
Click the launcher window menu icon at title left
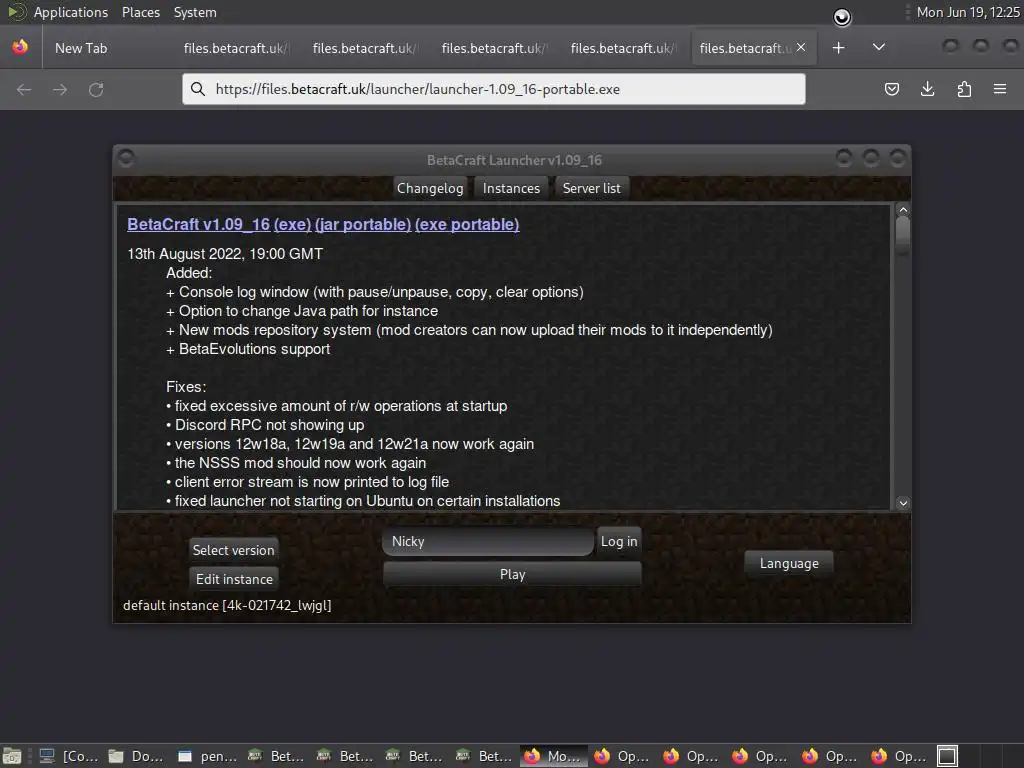point(126,158)
